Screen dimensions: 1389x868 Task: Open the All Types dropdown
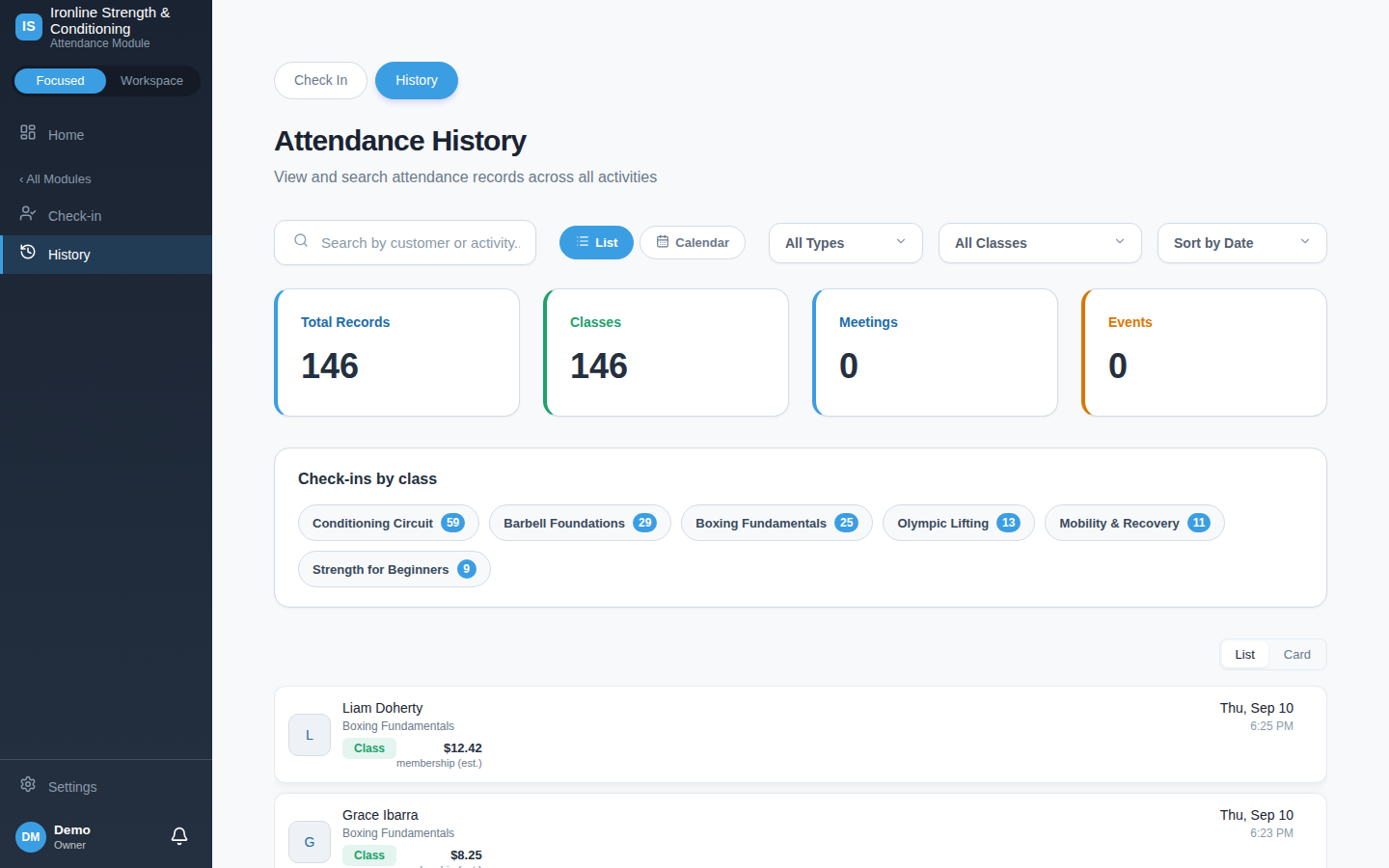[846, 243]
